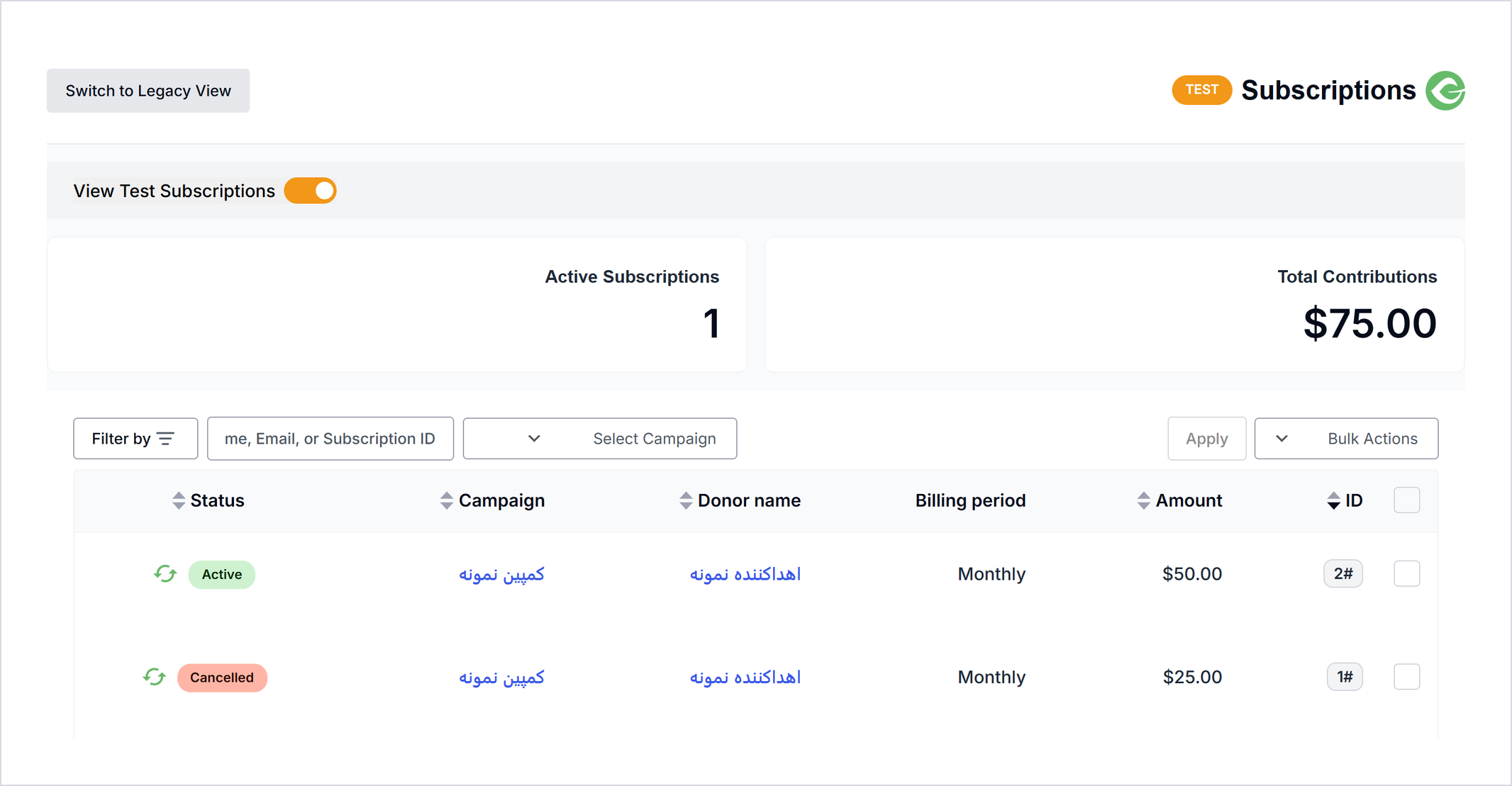Click the renewal icon beside Active status

165,573
